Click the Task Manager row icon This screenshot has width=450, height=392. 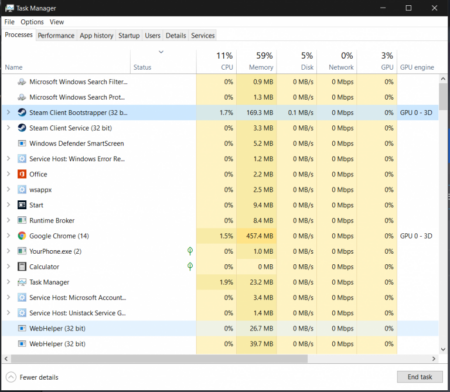click(x=22, y=282)
